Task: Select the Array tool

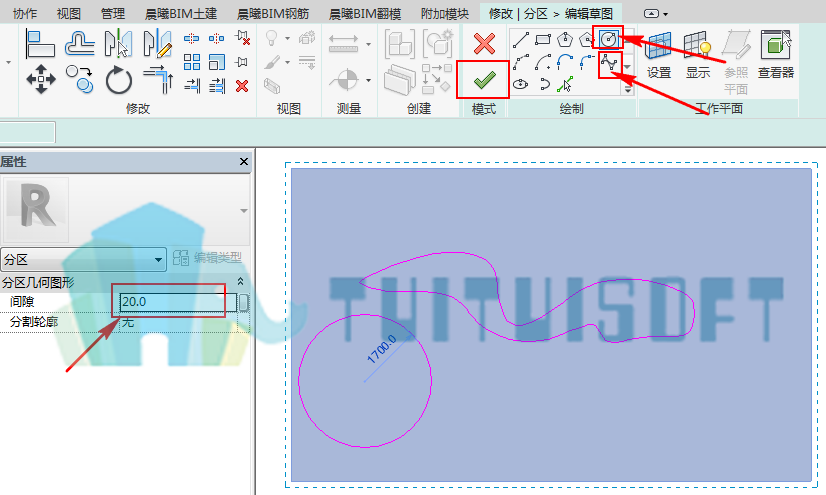Action: pos(192,62)
